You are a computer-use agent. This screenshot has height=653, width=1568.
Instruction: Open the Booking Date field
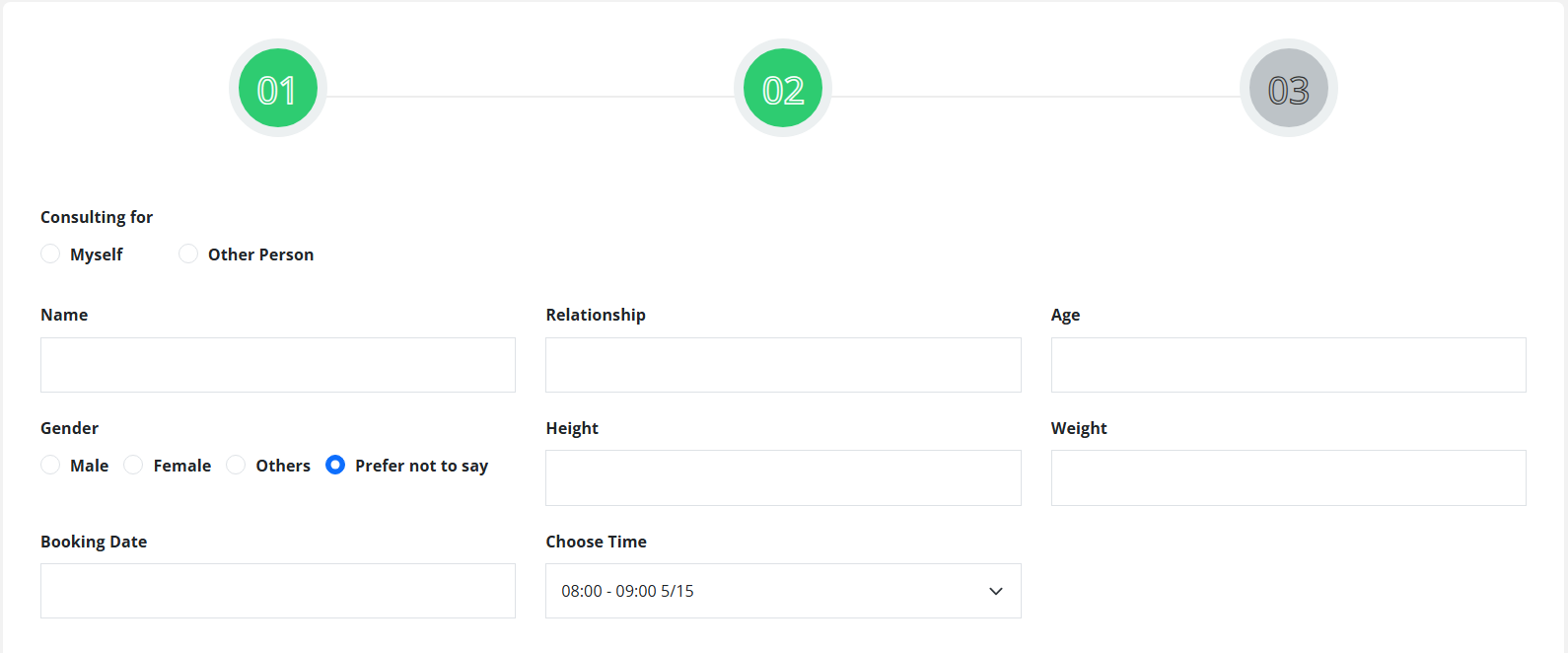tap(277, 591)
